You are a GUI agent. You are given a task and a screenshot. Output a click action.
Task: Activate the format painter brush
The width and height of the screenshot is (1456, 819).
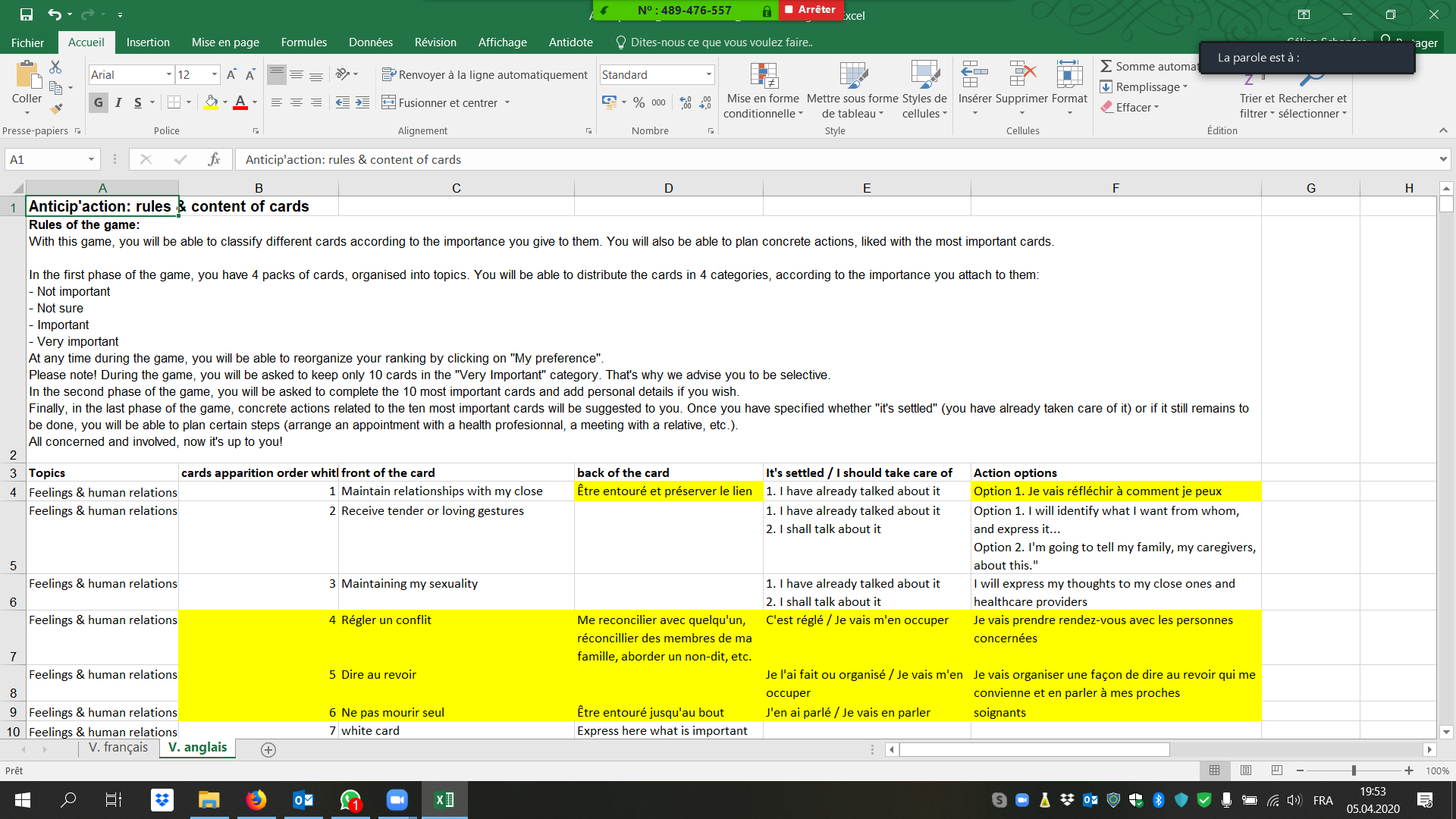point(55,108)
